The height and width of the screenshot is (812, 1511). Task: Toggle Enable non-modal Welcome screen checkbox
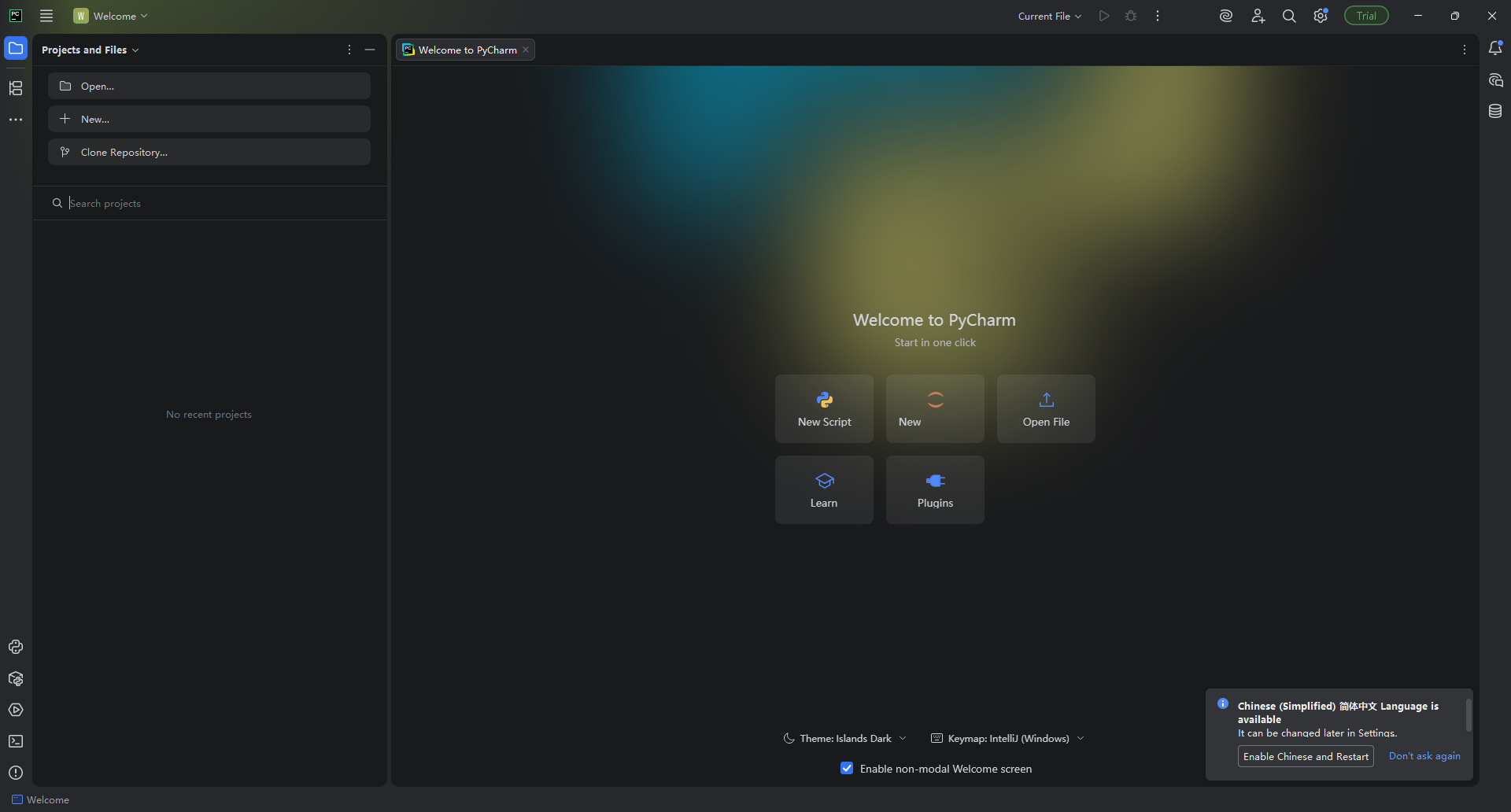coord(847,769)
